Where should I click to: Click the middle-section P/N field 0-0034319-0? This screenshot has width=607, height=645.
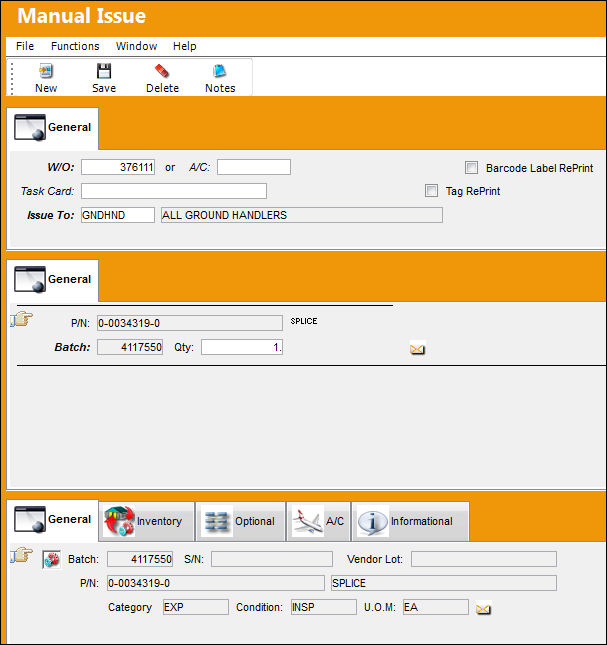click(x=190, y=323)
